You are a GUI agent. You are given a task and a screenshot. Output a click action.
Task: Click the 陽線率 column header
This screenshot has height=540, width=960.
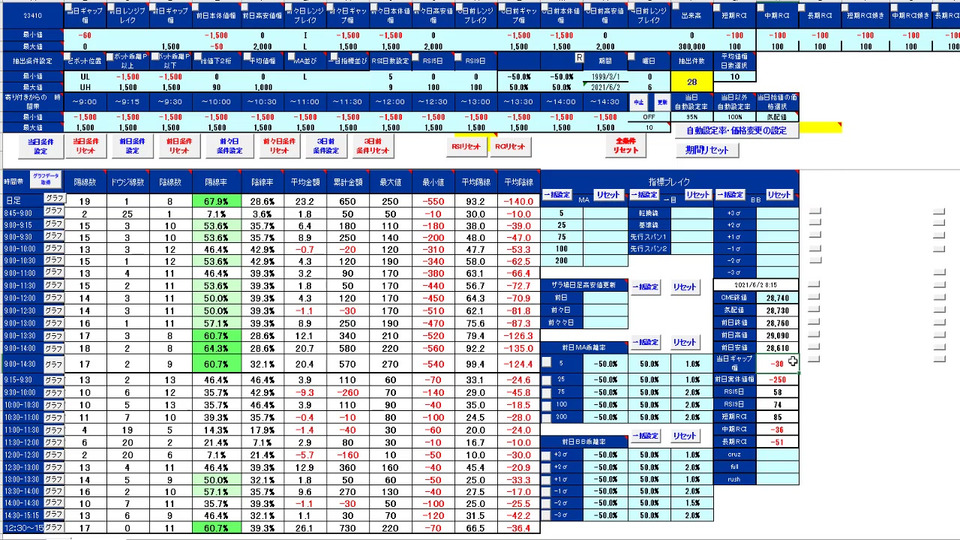point(216,182)
